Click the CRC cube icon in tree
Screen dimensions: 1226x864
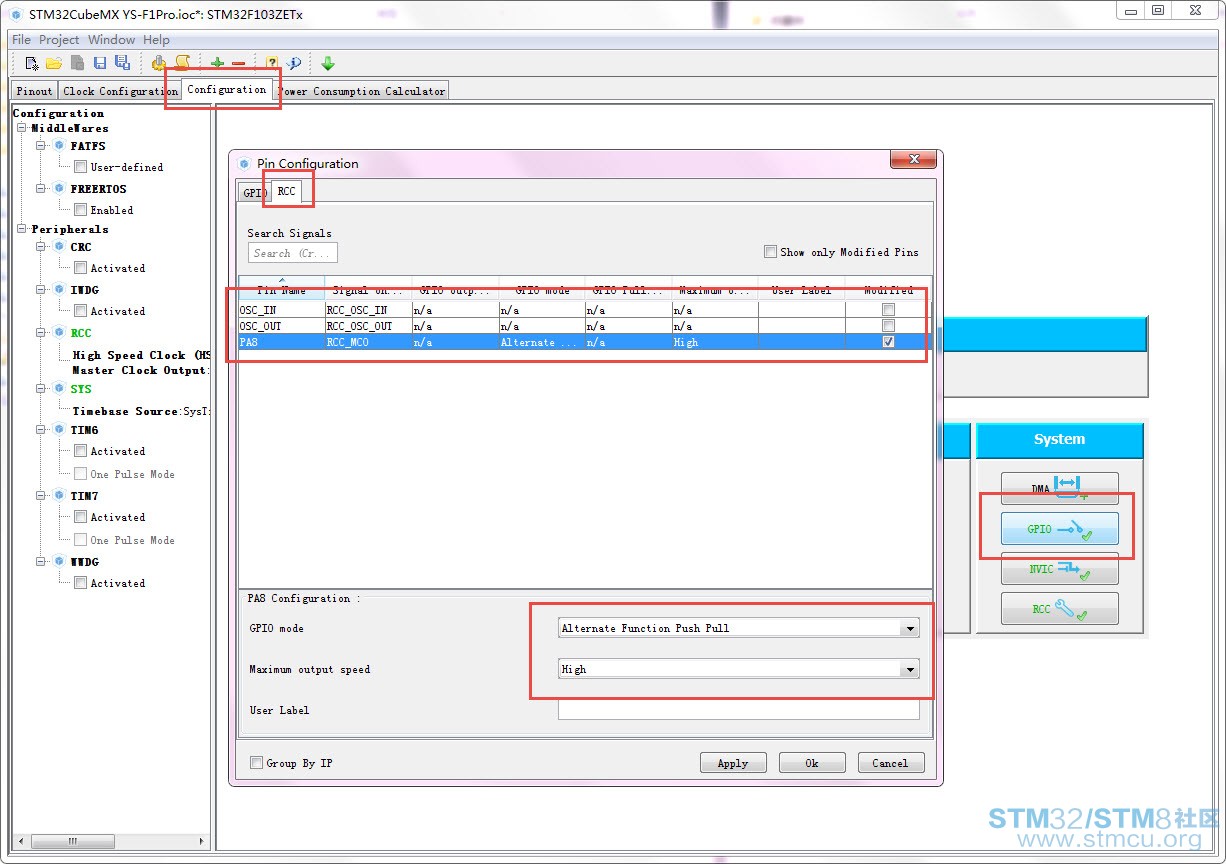tap(59, 247)
